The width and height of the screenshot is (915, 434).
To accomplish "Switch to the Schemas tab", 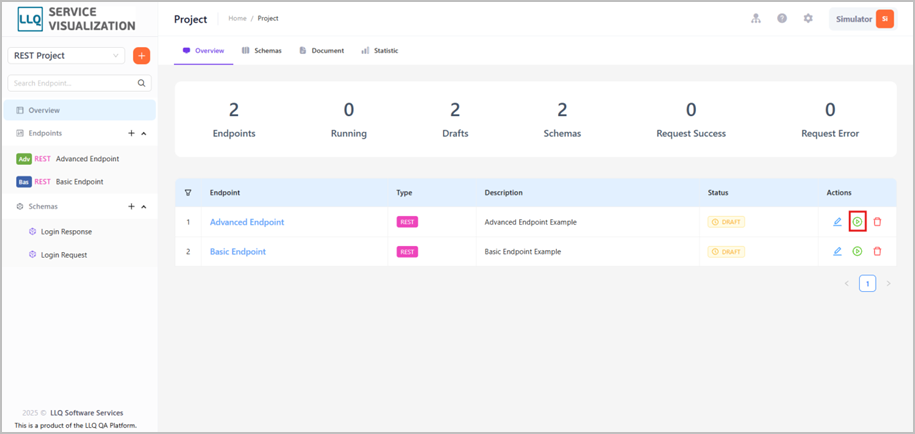I will pos(261,51).
